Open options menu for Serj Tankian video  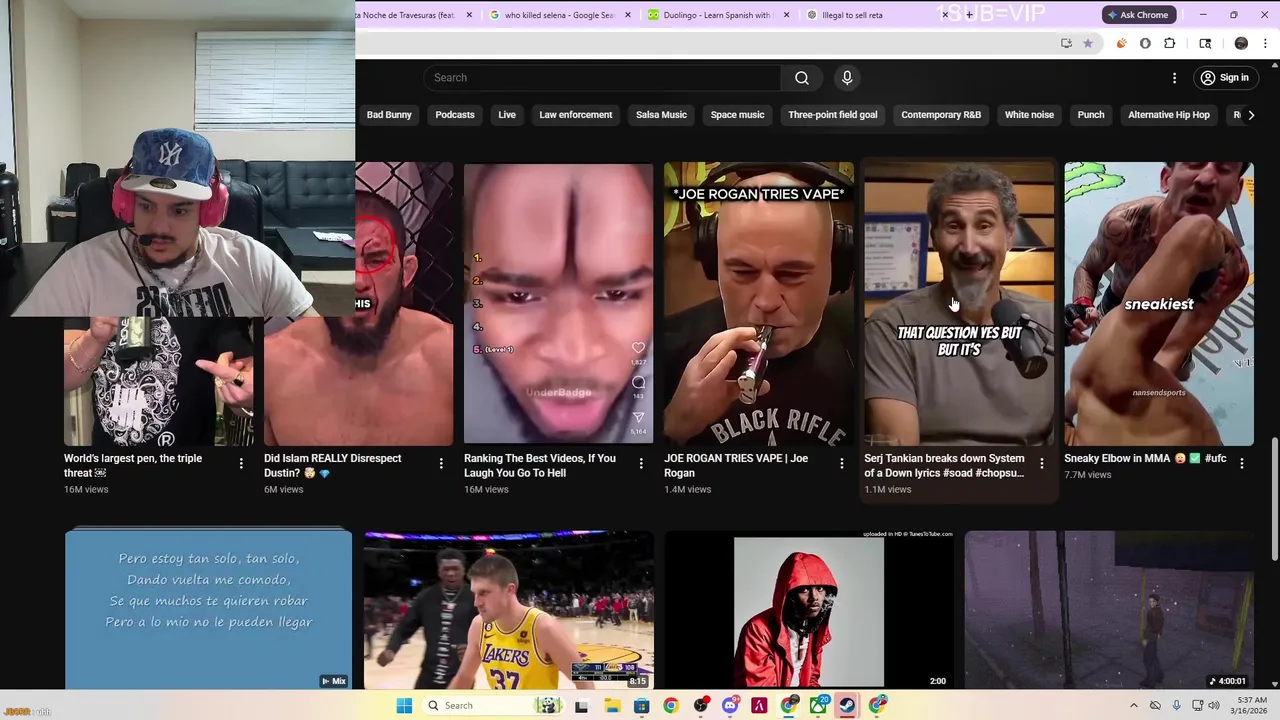[1041, 463]
